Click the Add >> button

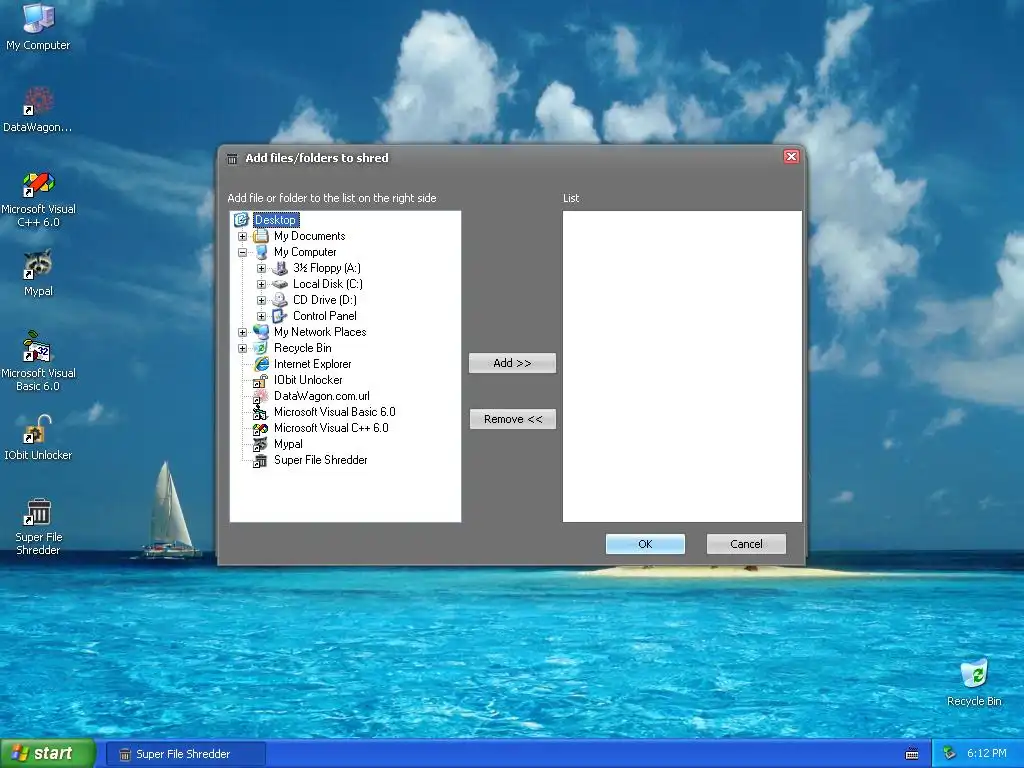pyautogui.click(x=513, y=363)
